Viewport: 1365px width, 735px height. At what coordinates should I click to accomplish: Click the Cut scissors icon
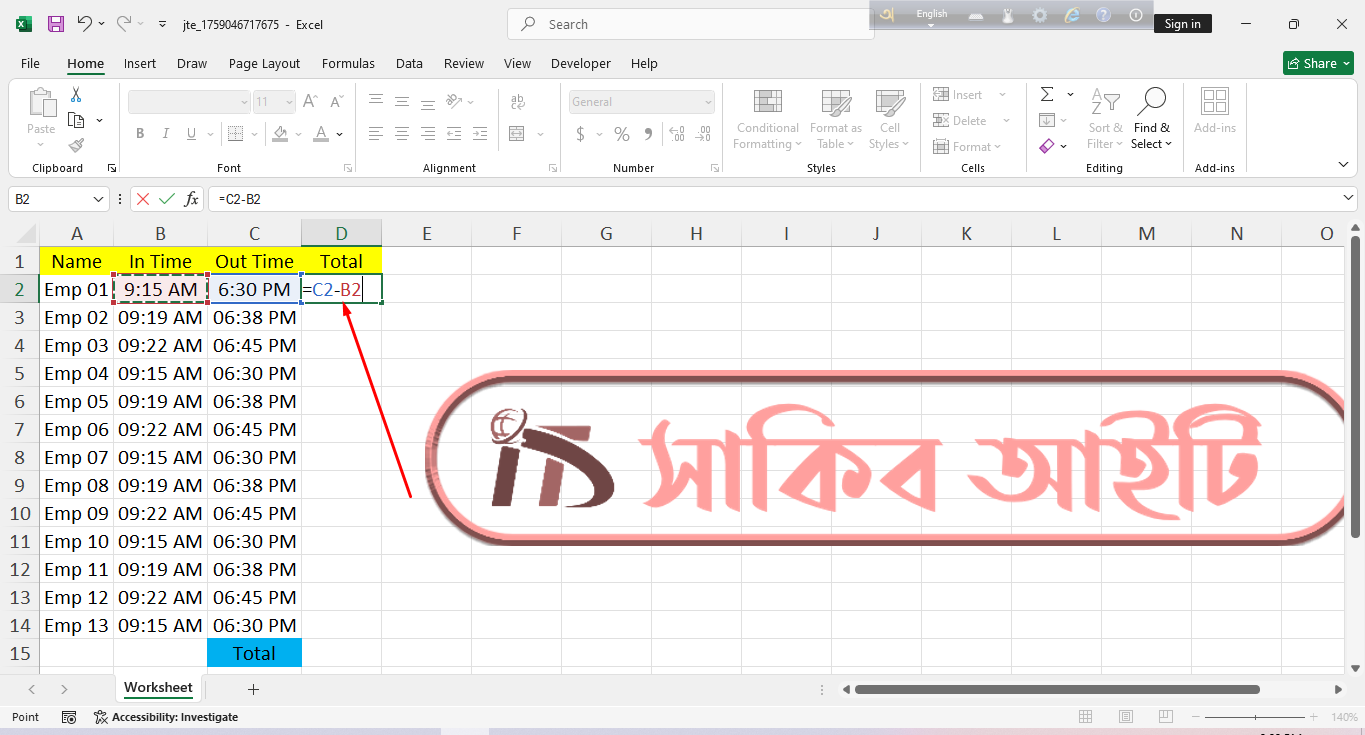coord(76,95)
